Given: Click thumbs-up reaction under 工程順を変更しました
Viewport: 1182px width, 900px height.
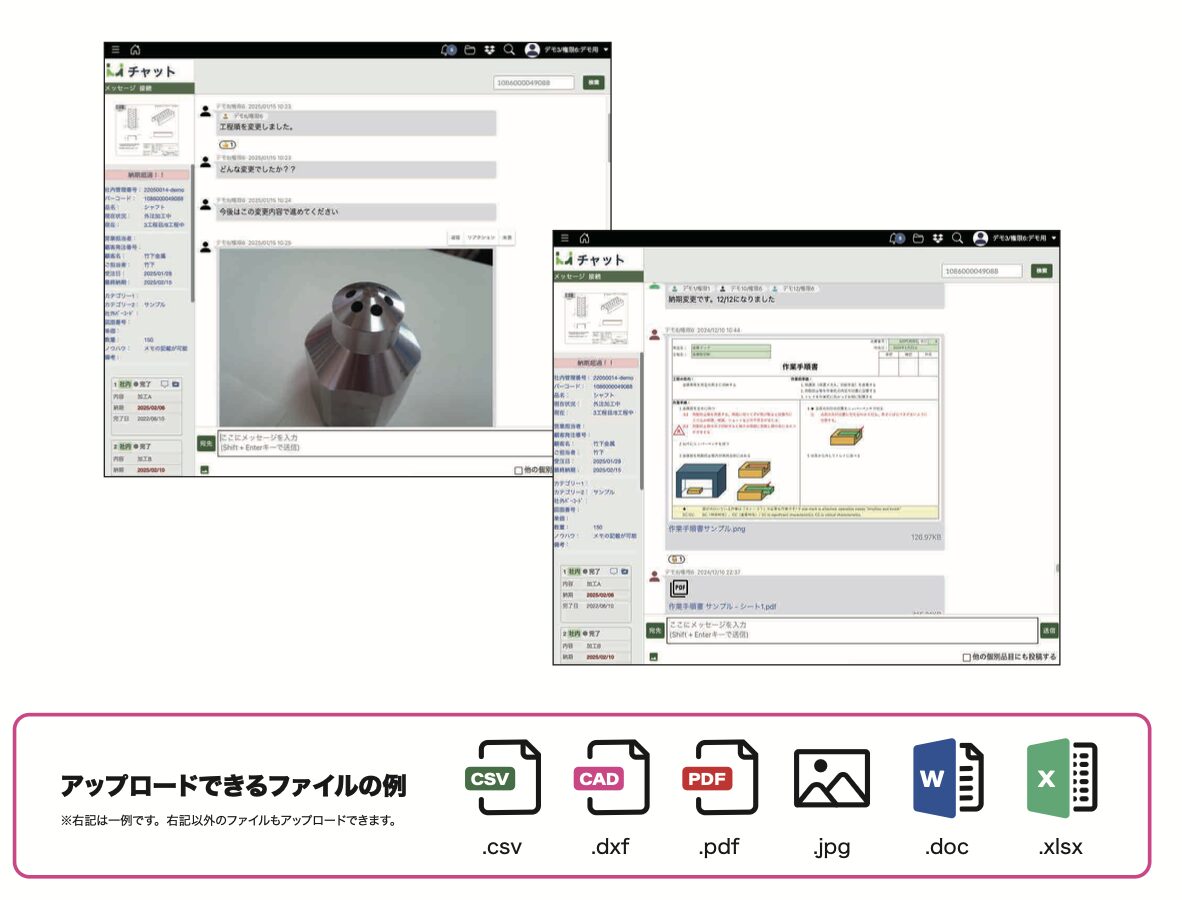Looking at the screenshot, I should click(x=228, y=145).
